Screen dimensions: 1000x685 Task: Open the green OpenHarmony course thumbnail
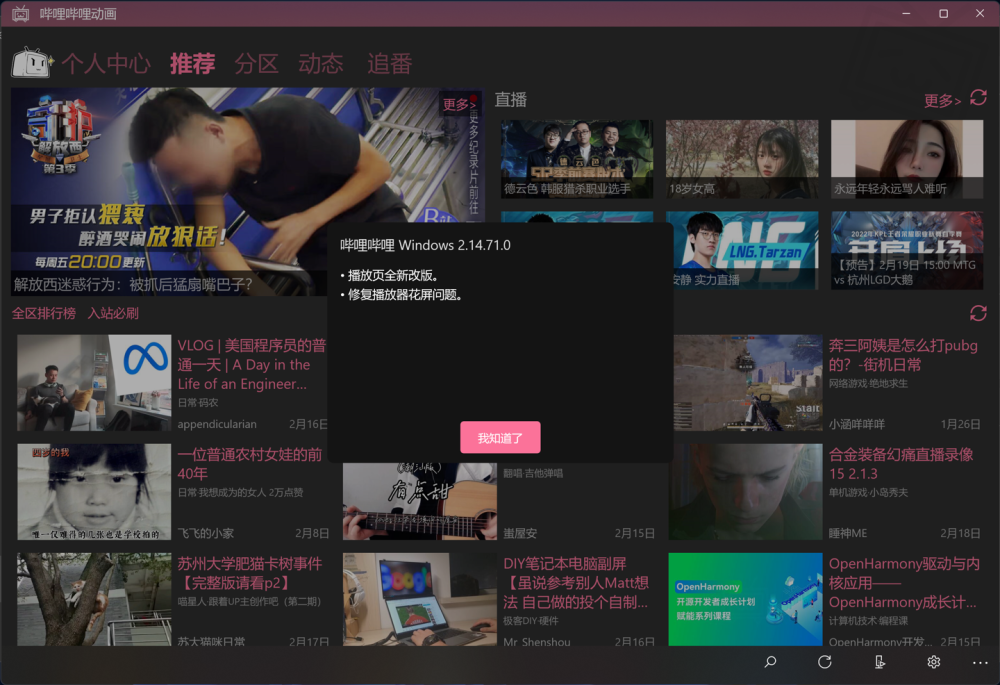(x=746, y=599)
